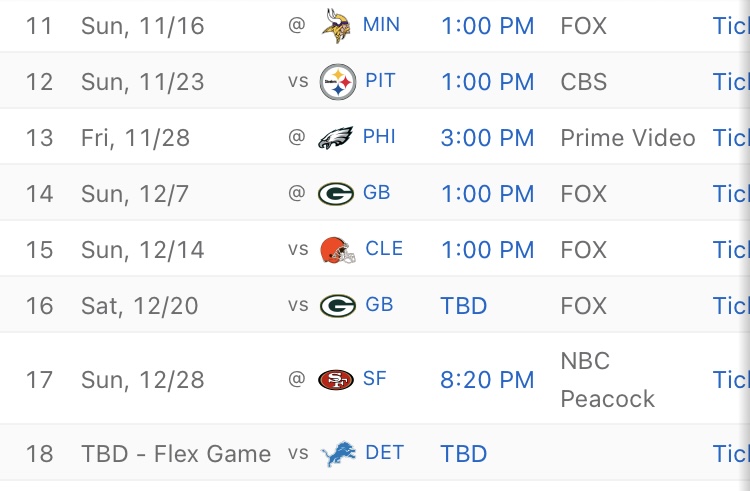Open the PIT team link
Screen dimensions: 750x491
pos(380,81)
